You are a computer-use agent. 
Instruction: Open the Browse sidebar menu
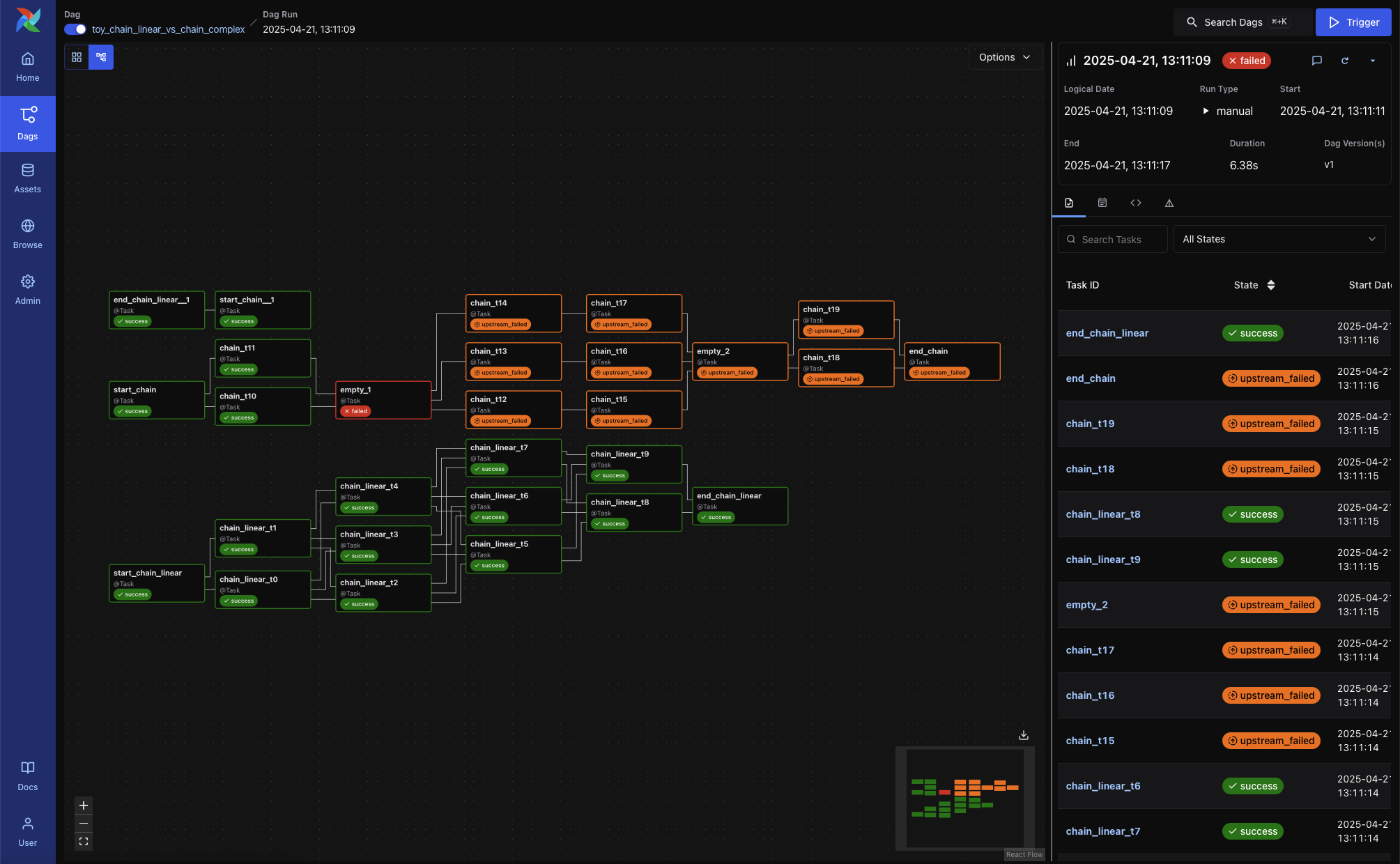click(x=28, y=234)
